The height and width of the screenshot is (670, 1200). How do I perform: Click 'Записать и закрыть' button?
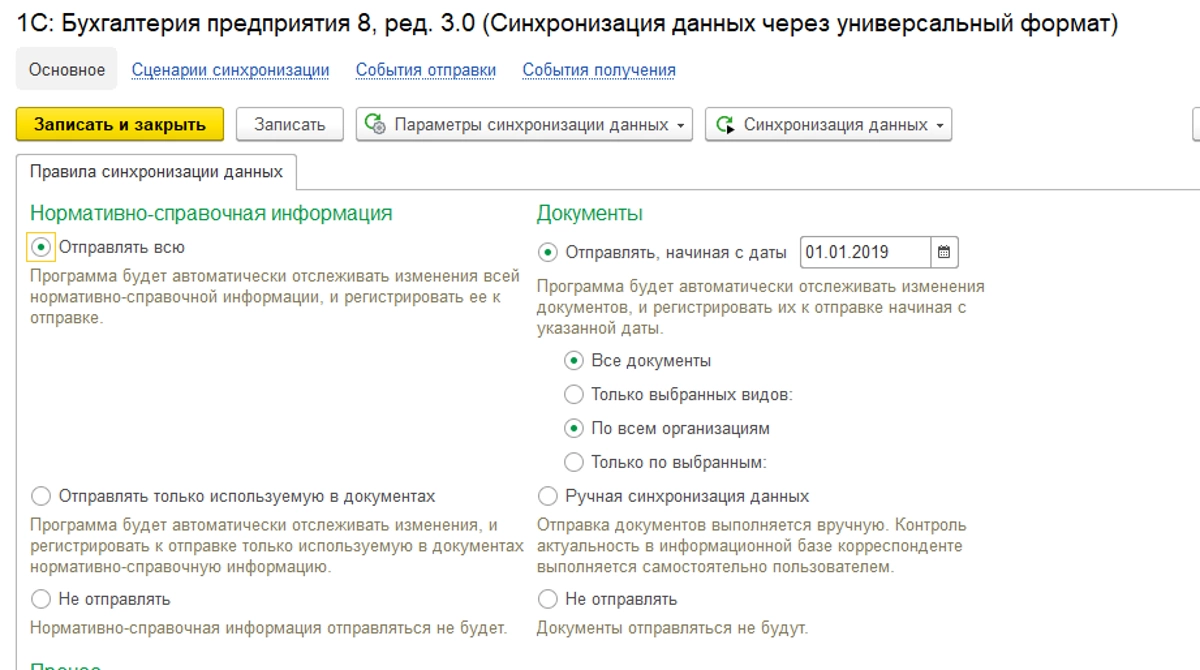coord(120,125)
